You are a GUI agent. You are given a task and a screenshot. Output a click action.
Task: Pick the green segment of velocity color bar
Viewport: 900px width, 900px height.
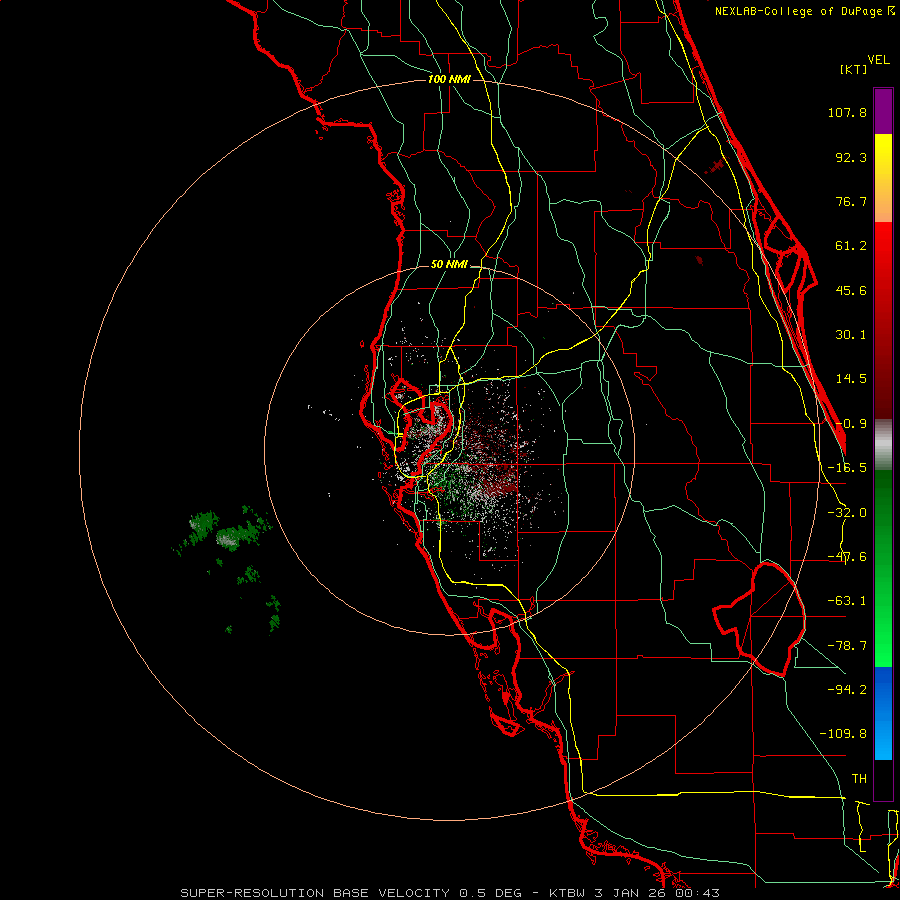[x=883, y=568]
